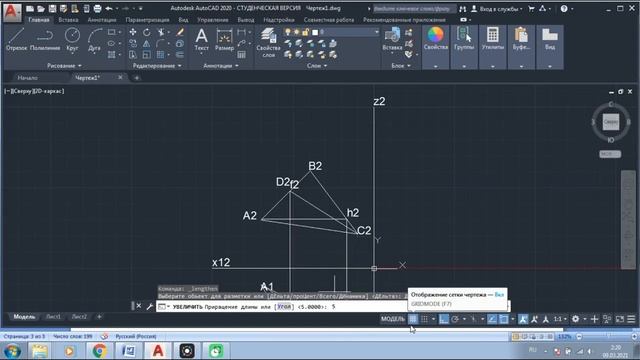640x360 pixels.
Task: Click the Word zoom slider in background window
Action: 607,337
